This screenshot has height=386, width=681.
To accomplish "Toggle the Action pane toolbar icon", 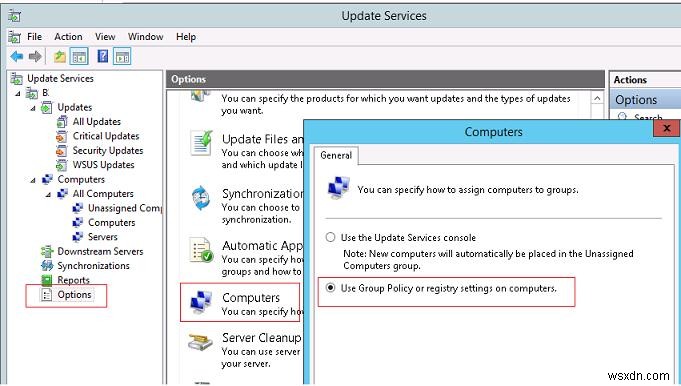I will 122,56.
